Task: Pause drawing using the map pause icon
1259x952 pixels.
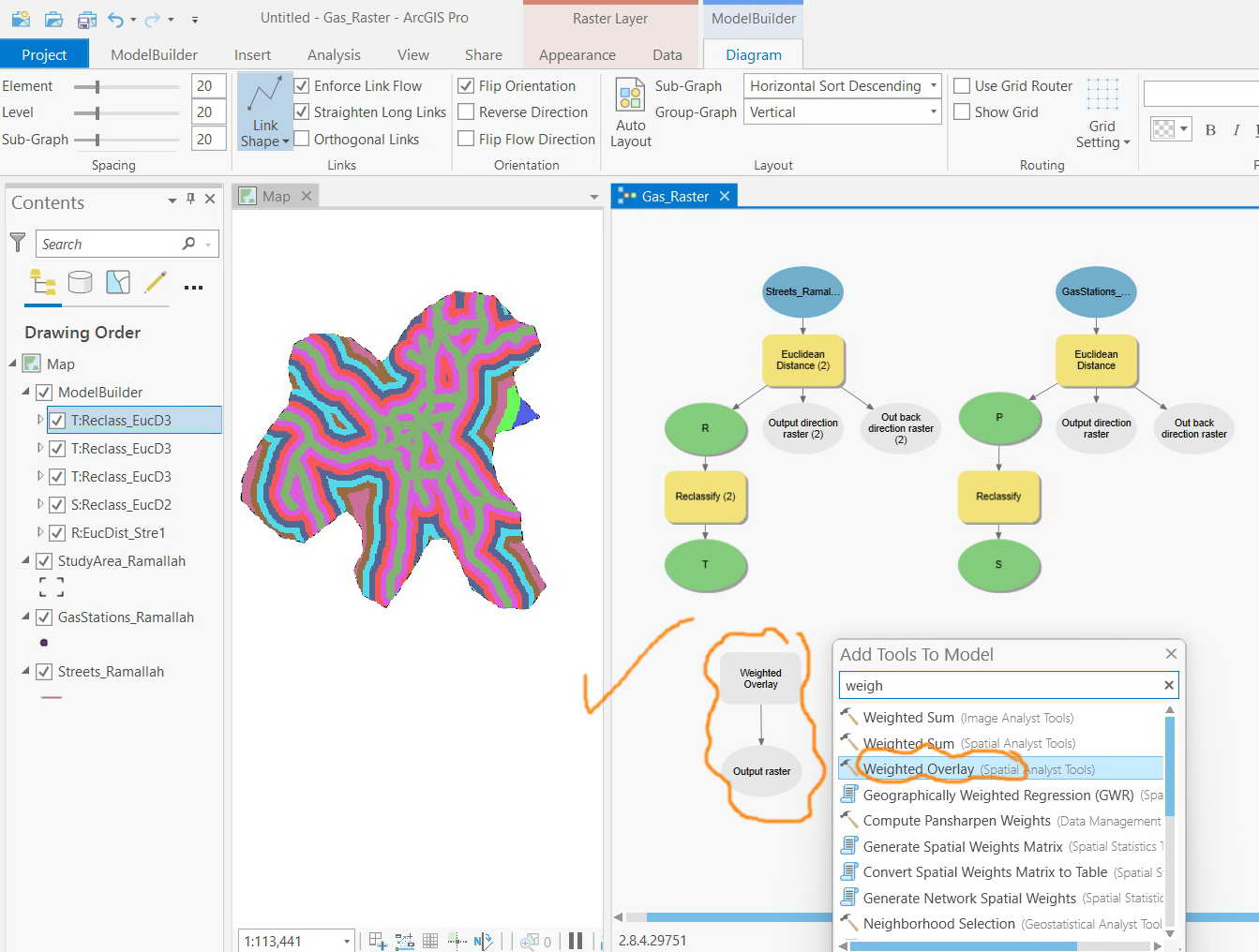Action: 575,940
